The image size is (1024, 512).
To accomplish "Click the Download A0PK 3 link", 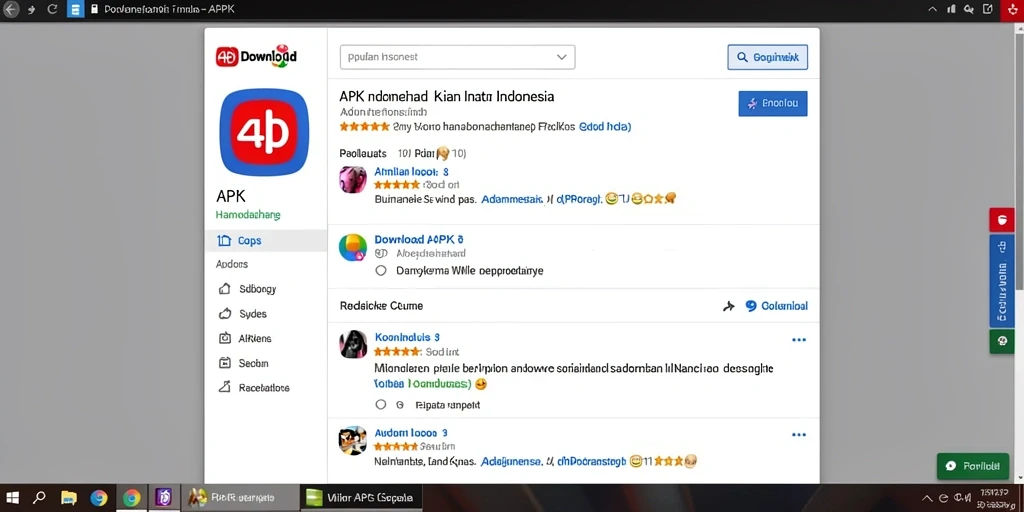I will (x=419, y=240).
